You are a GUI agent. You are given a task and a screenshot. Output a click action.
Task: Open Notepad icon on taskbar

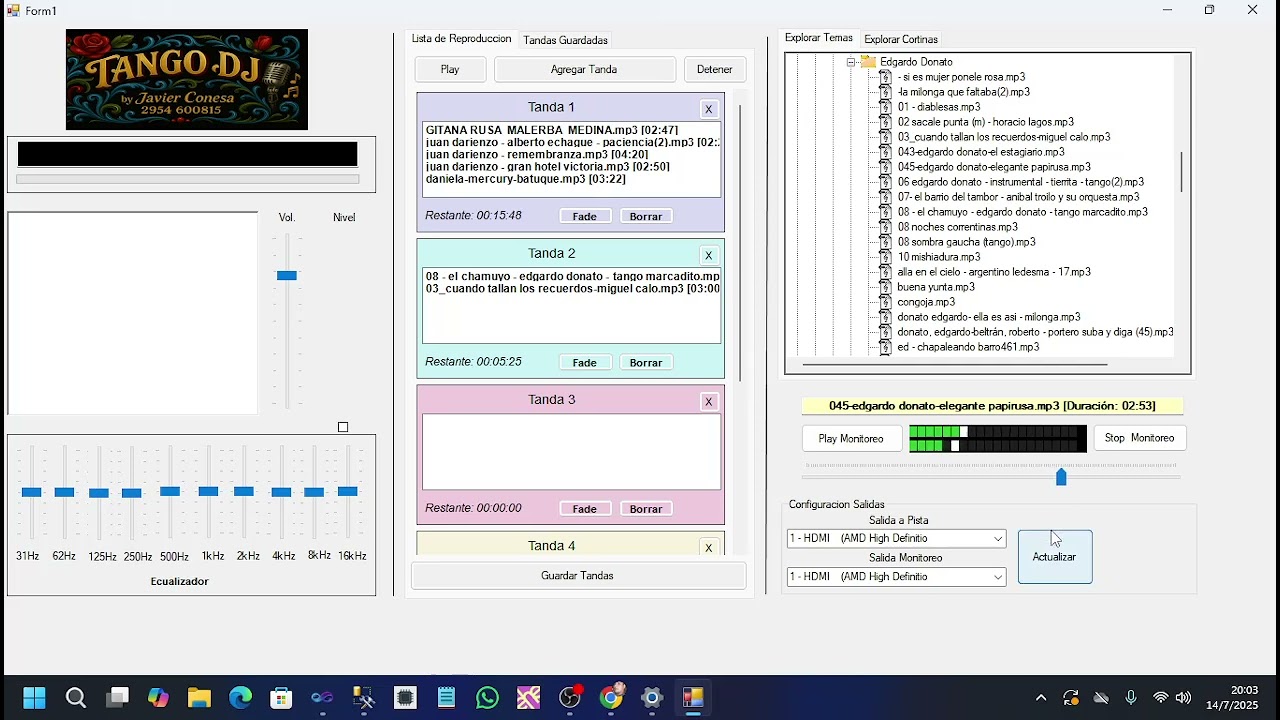pos(446,698)
